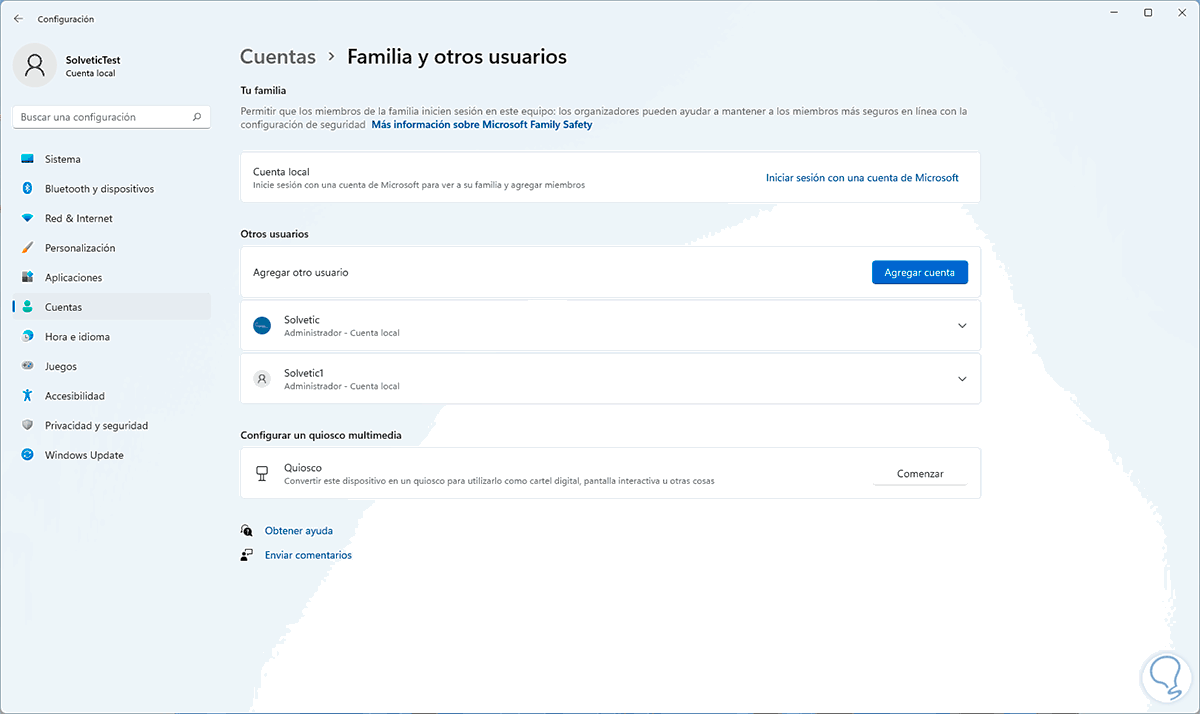This screenshot has width=1200, height=714.
Task: Open Red & Internet section
Action: pos(78,218)
